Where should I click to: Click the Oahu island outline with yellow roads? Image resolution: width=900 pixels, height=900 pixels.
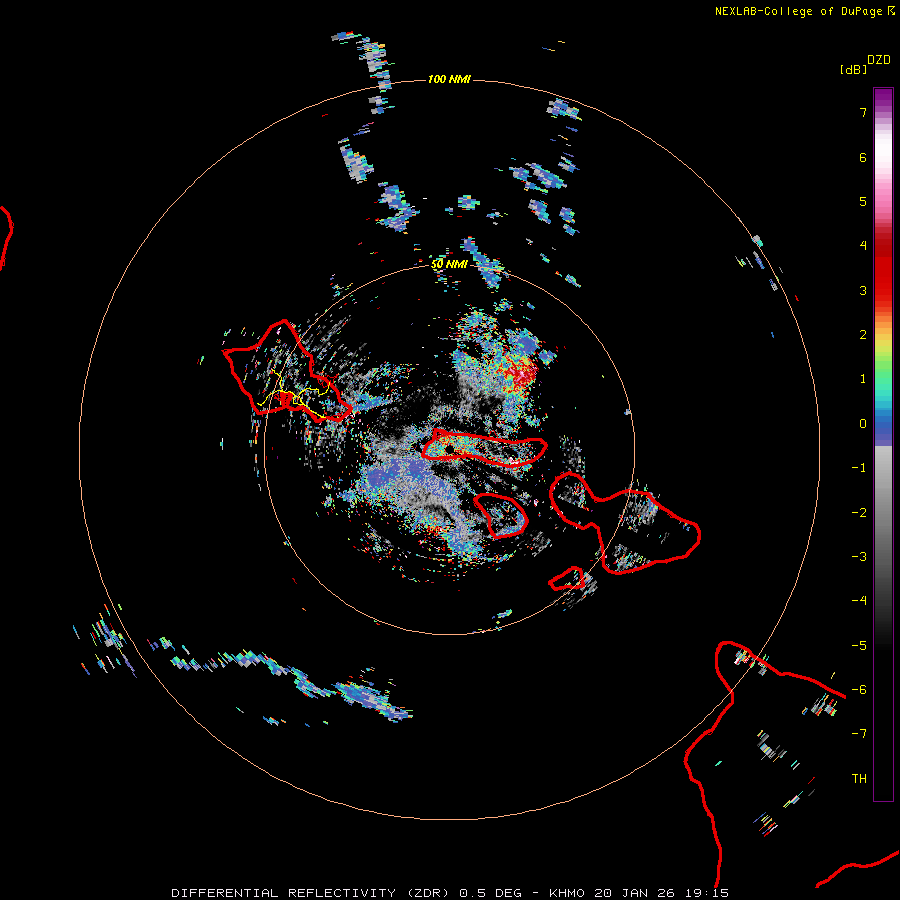pos(286,371)
